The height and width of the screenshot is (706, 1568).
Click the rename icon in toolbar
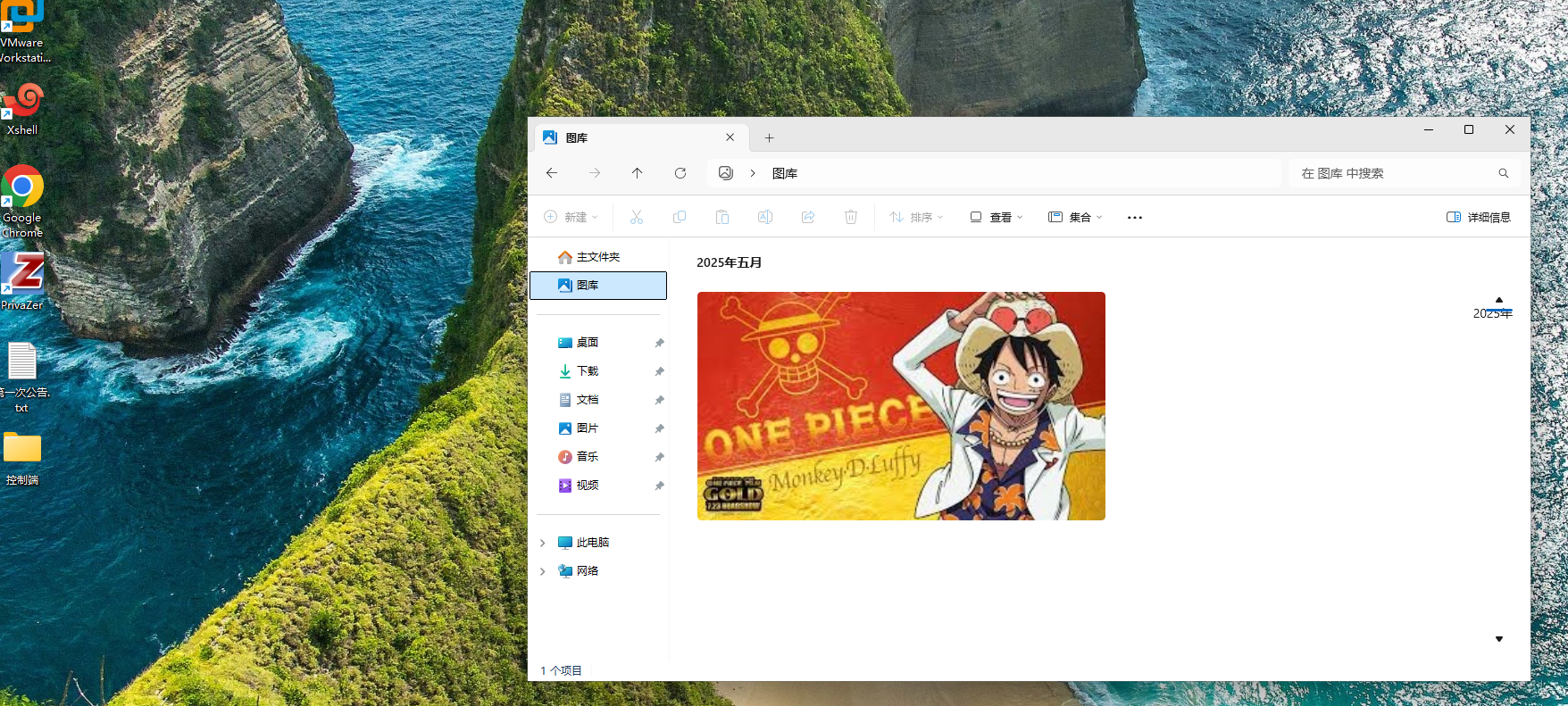tap(765, 217)
